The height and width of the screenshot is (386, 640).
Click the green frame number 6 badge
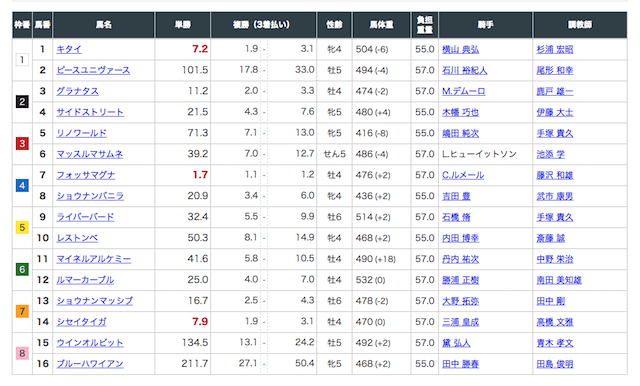pos(22,269)
